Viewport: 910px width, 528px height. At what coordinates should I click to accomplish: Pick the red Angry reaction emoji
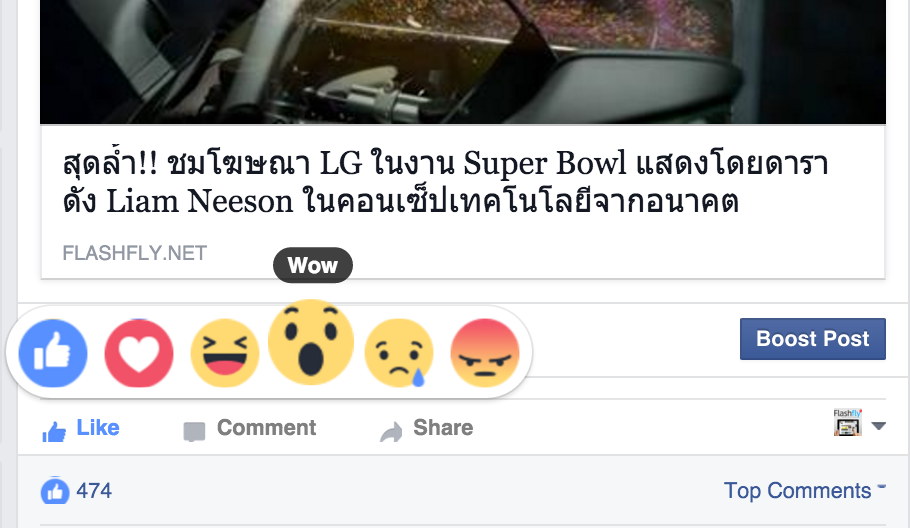pyautogui.click(x=485, y=353)
